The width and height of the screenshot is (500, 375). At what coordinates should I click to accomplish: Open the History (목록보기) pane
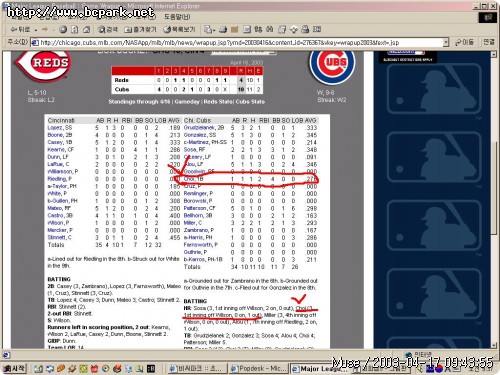pyautogui.click(x=179, y=30)
